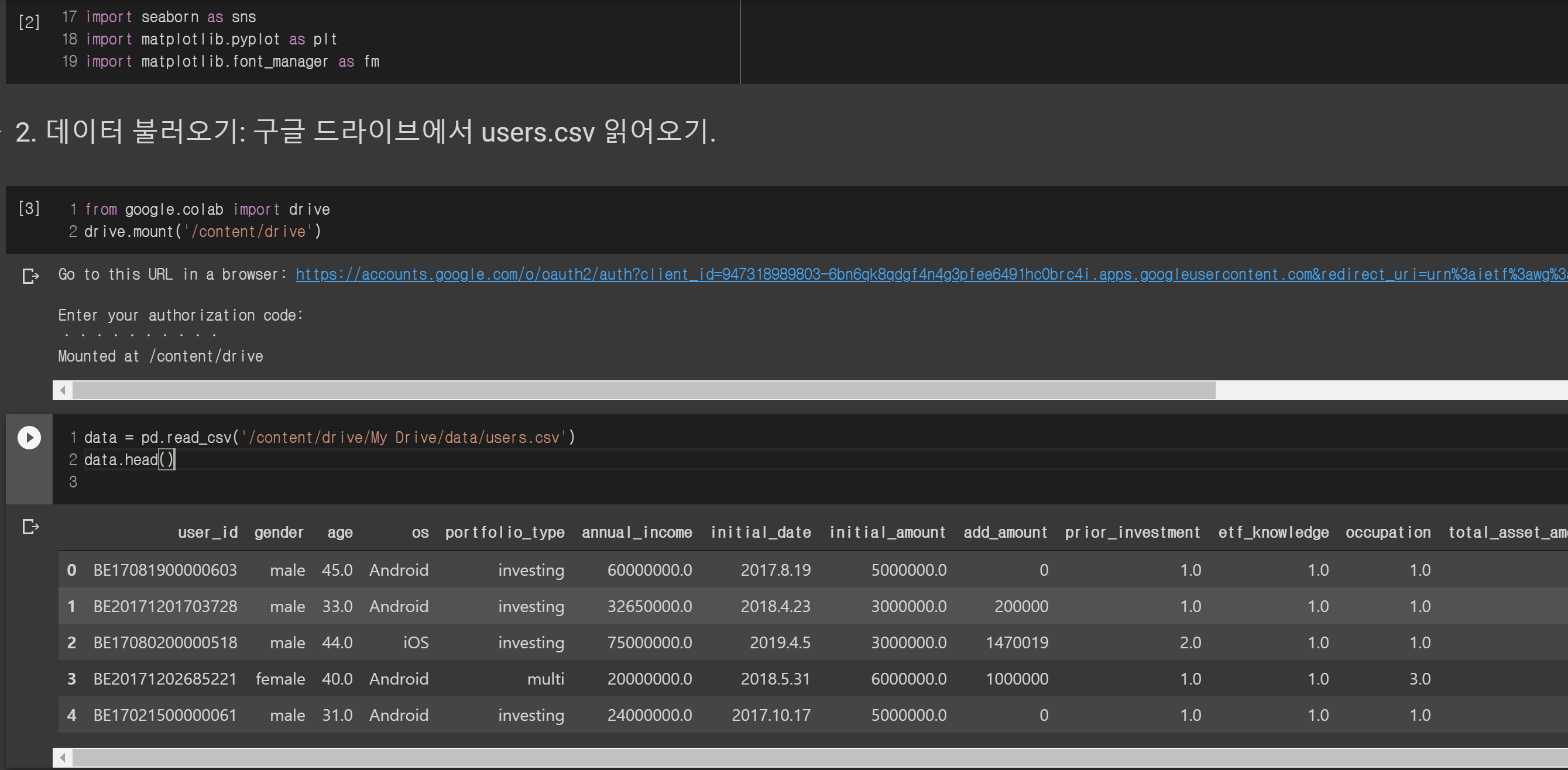1568x770 pixels.
Task: Click the dataframe horizontal scrollbar thumb
Action: [x=791, y=758]
